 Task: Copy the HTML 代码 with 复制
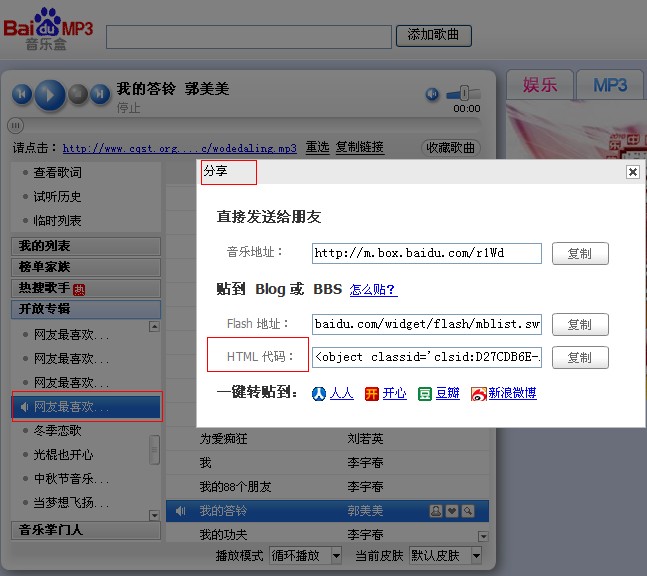click(x=580, y=357)
